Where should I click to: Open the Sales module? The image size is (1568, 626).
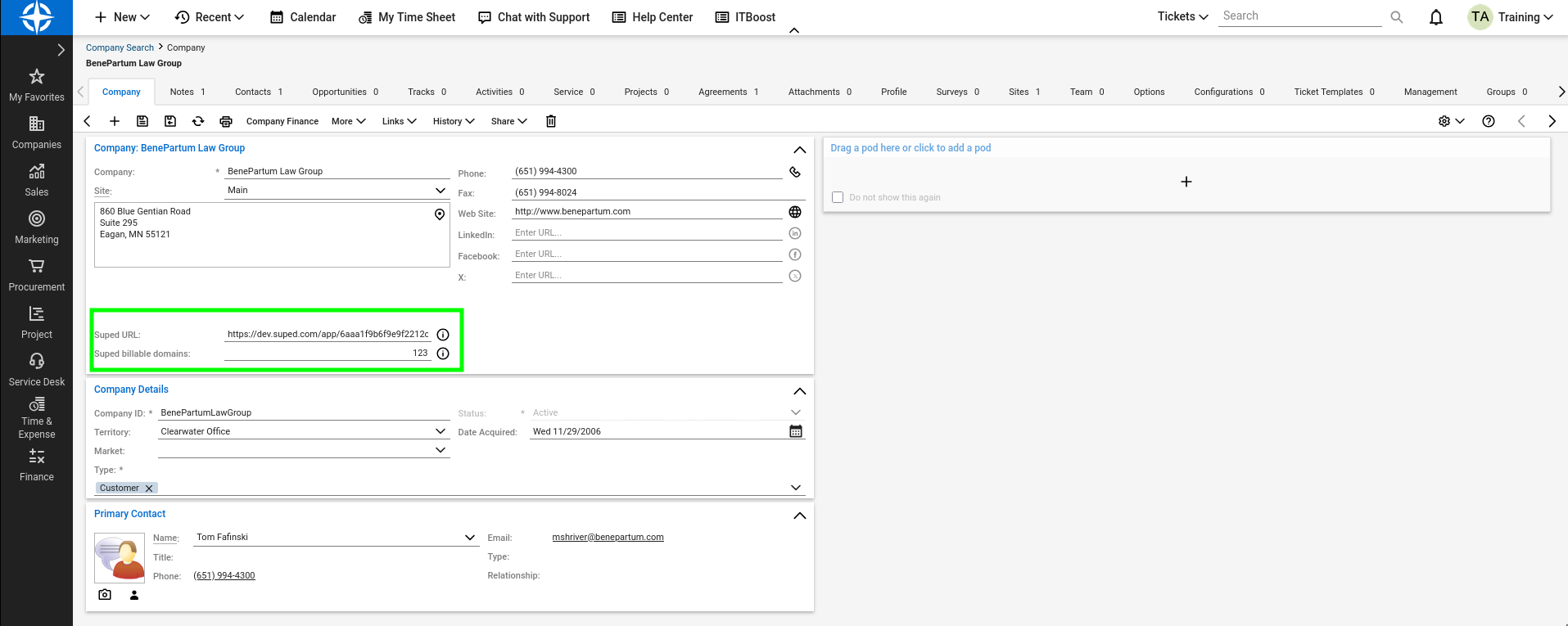(x=36, y=180)
